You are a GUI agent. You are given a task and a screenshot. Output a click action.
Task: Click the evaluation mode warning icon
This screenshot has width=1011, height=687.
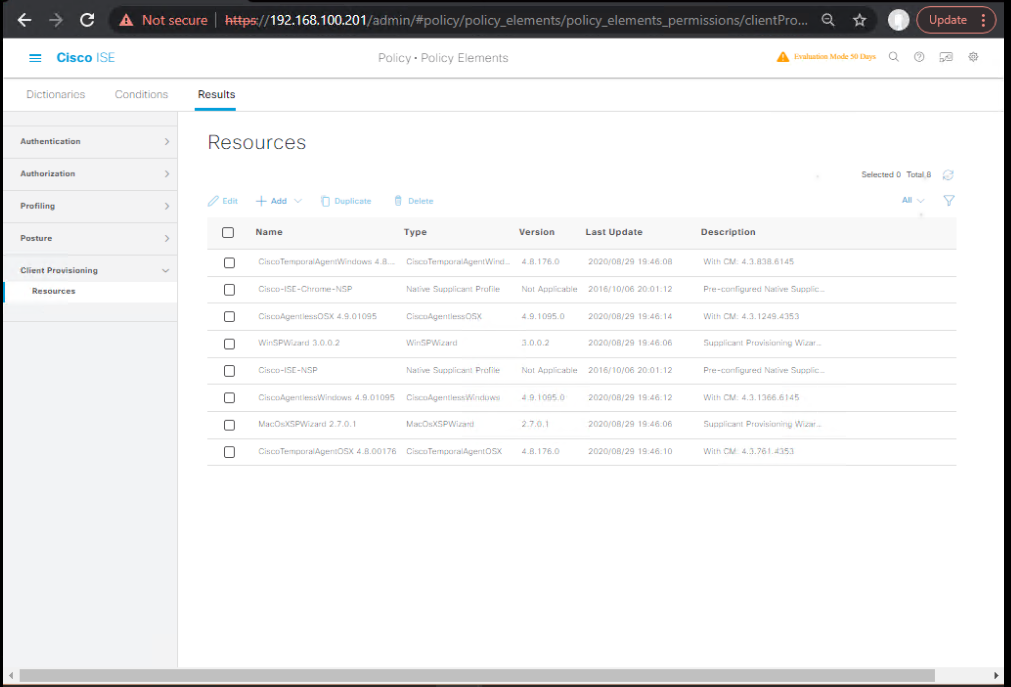coord(783,57)
